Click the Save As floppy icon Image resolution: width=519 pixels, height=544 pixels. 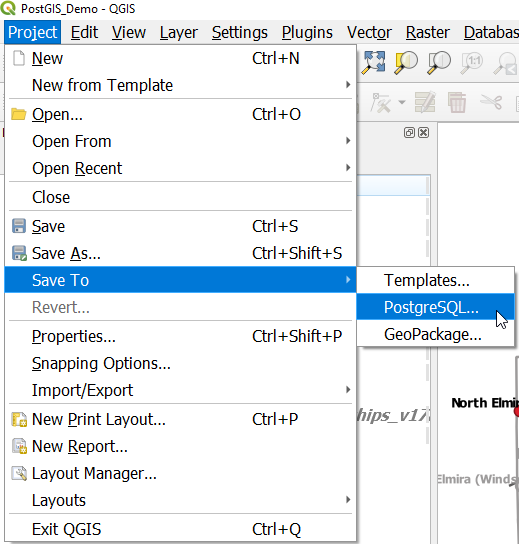click(x=19, y=253)
